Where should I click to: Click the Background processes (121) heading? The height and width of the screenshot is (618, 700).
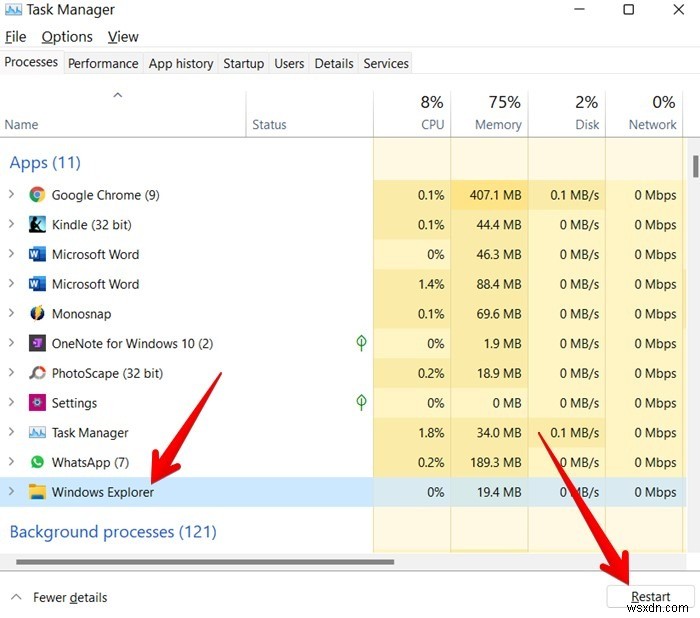113,532
